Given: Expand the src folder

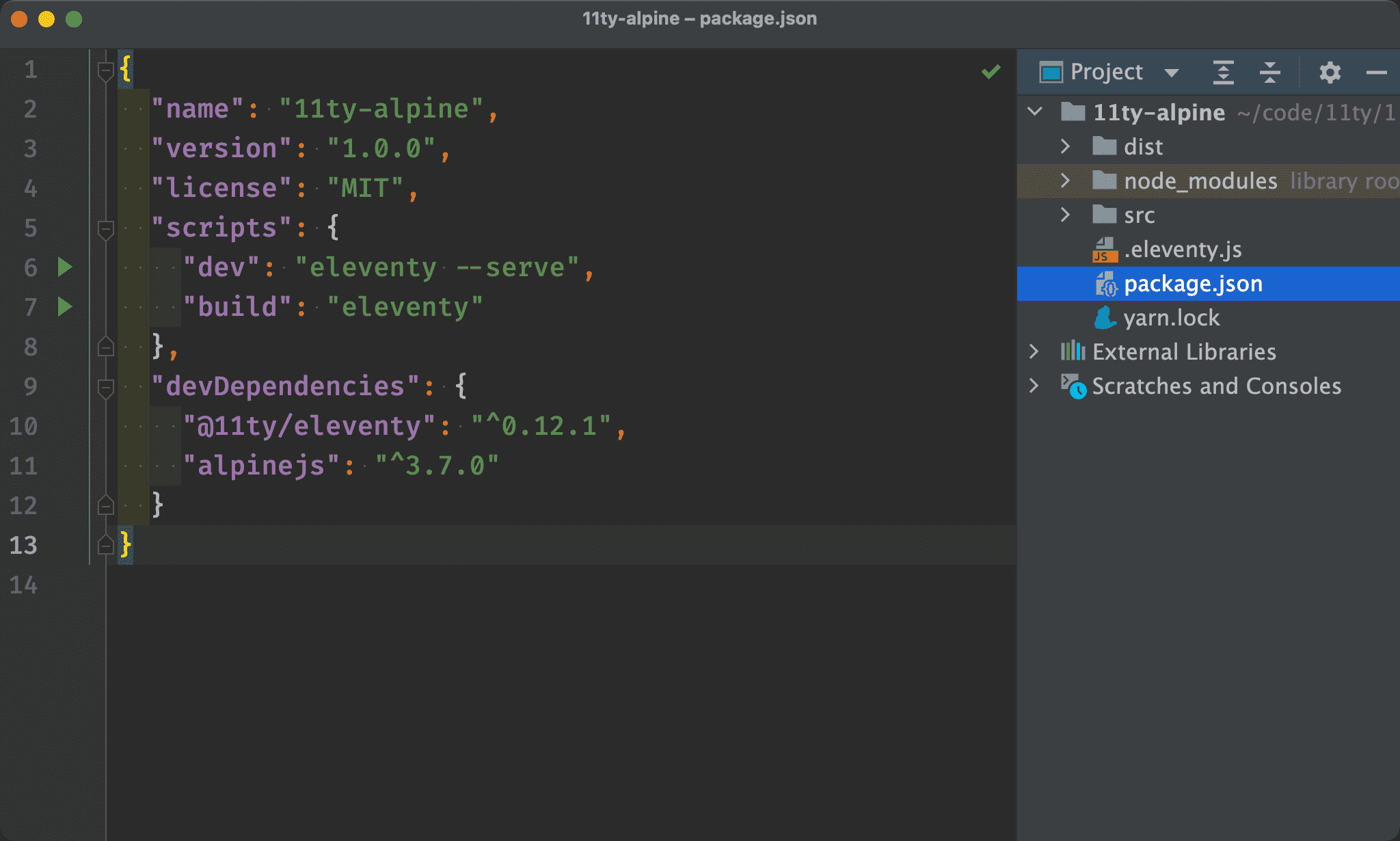Looking at the screenshot, I should tap(1065, 214).
